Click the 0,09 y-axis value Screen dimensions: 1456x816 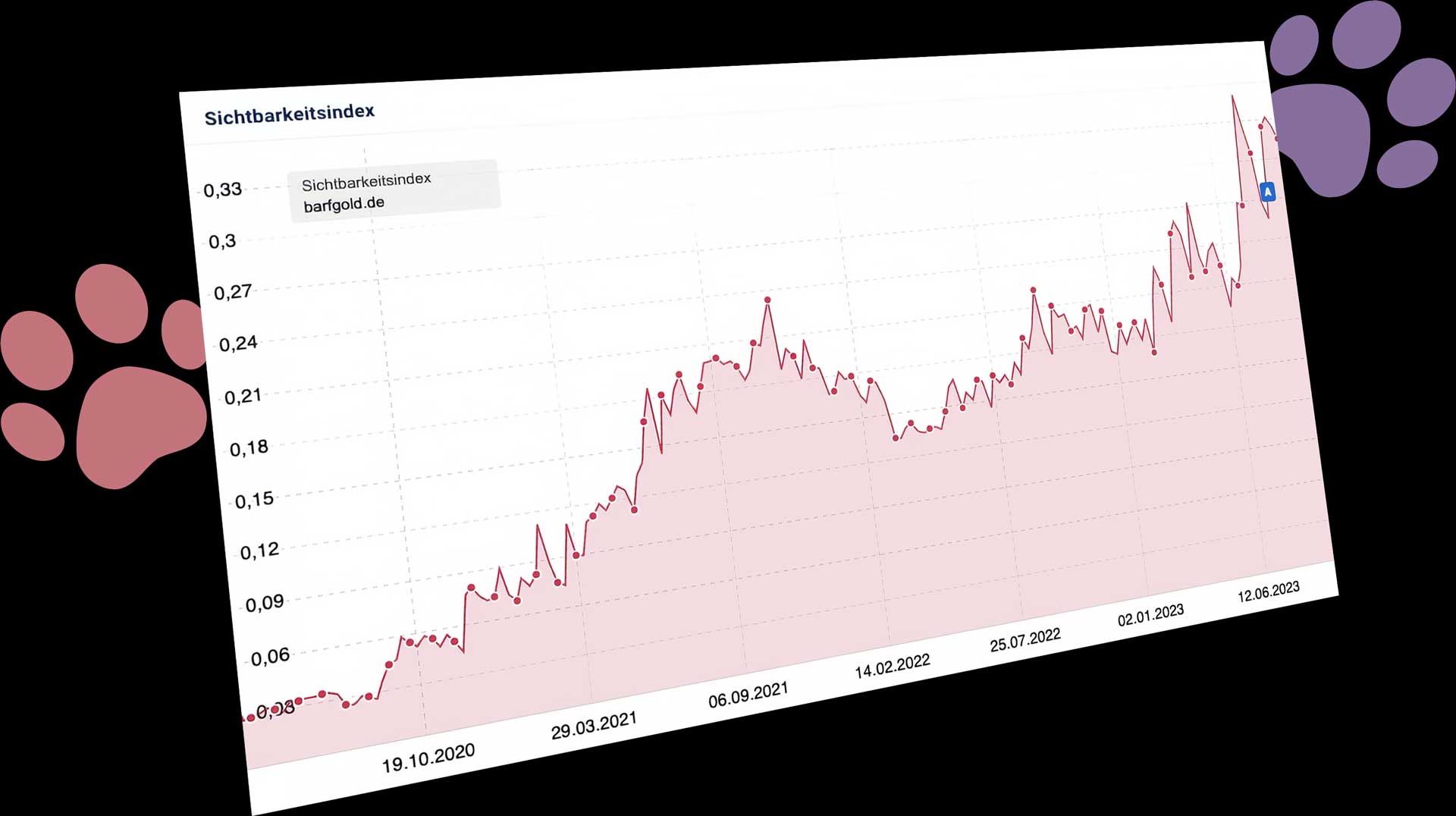(x=265, y=604)
